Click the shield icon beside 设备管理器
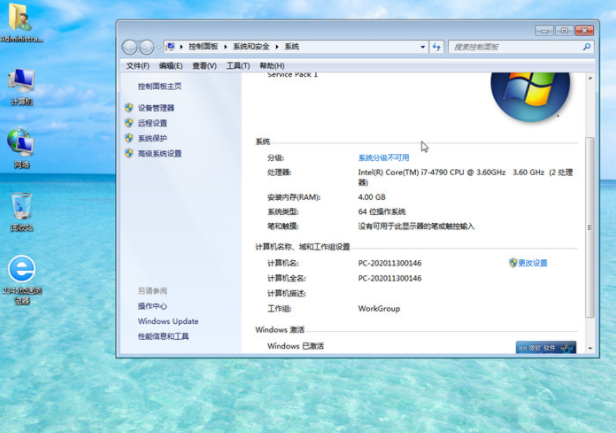Viewport: 616px width, 433px height. [129, 107]
